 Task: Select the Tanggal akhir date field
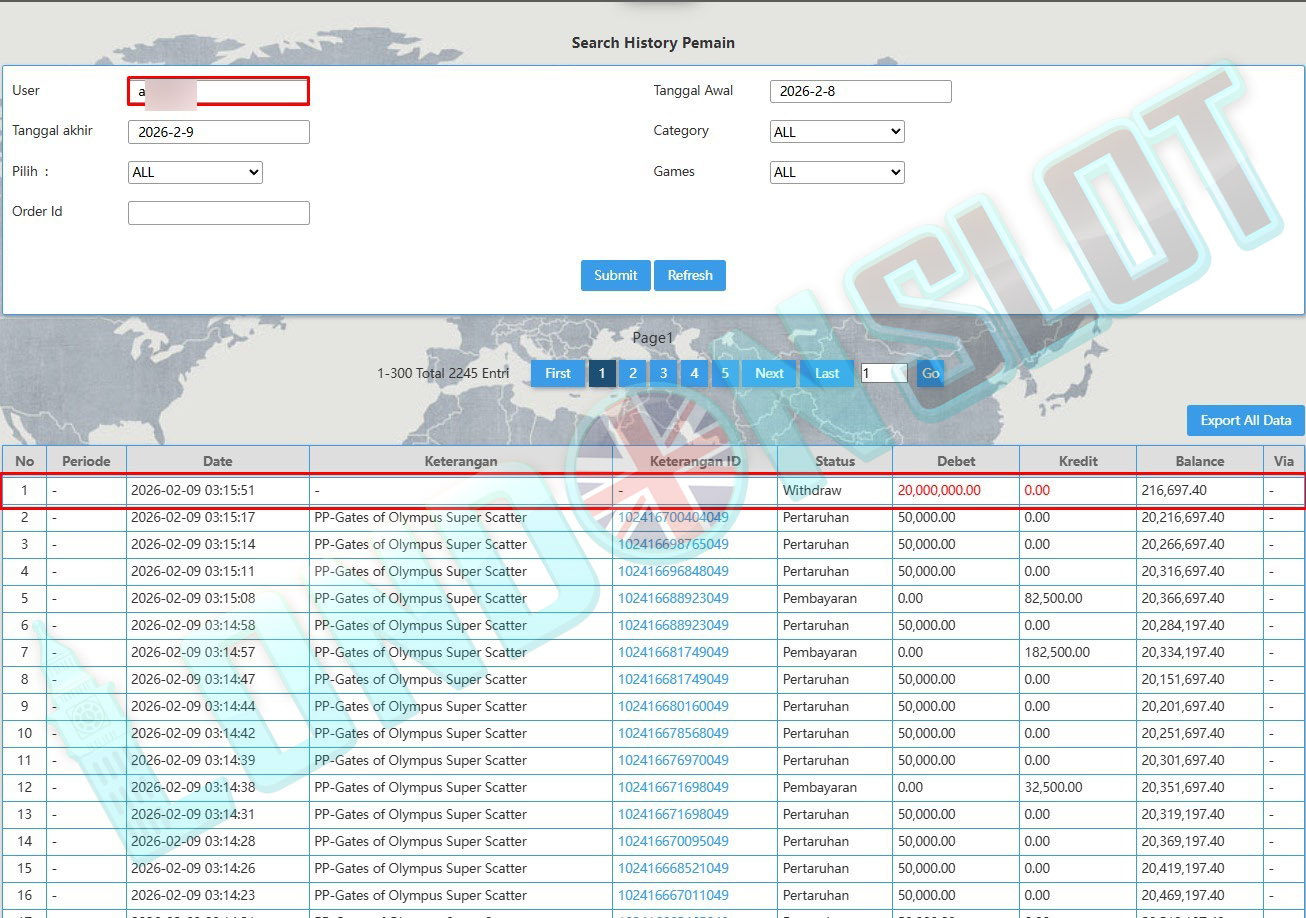click(218, 132)
